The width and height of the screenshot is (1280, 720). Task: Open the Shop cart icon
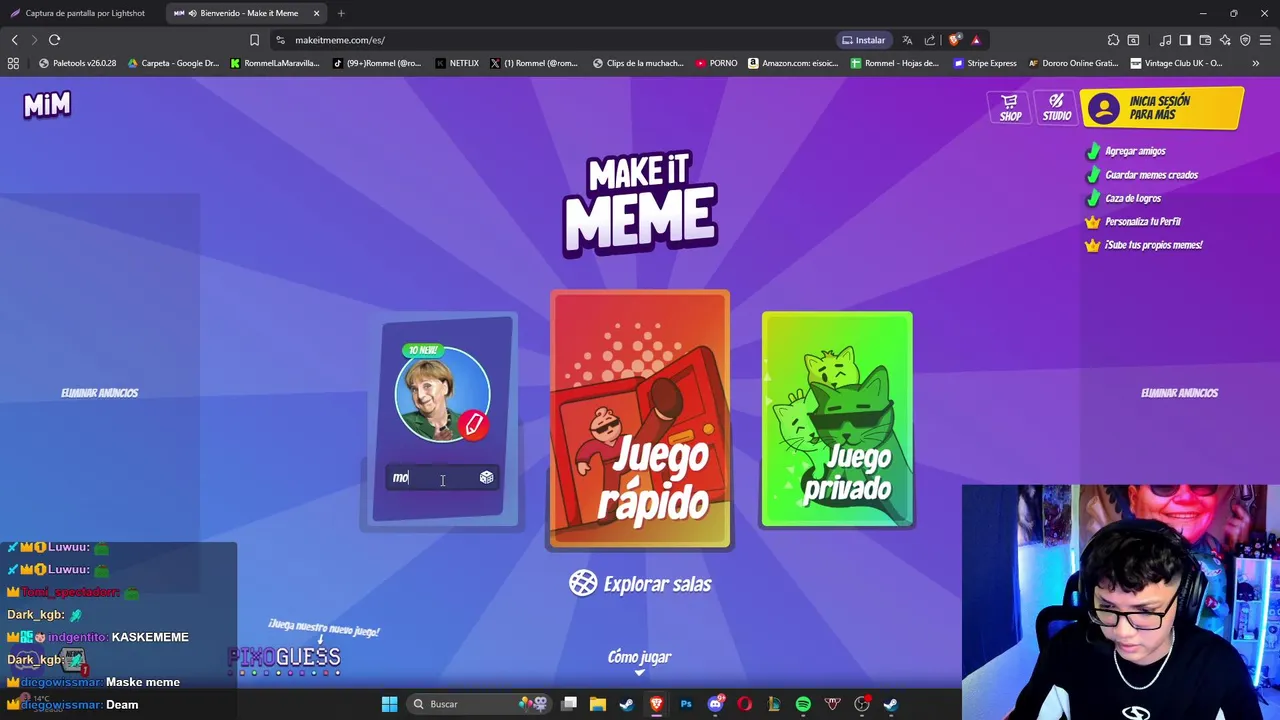tap(1010, 108)
